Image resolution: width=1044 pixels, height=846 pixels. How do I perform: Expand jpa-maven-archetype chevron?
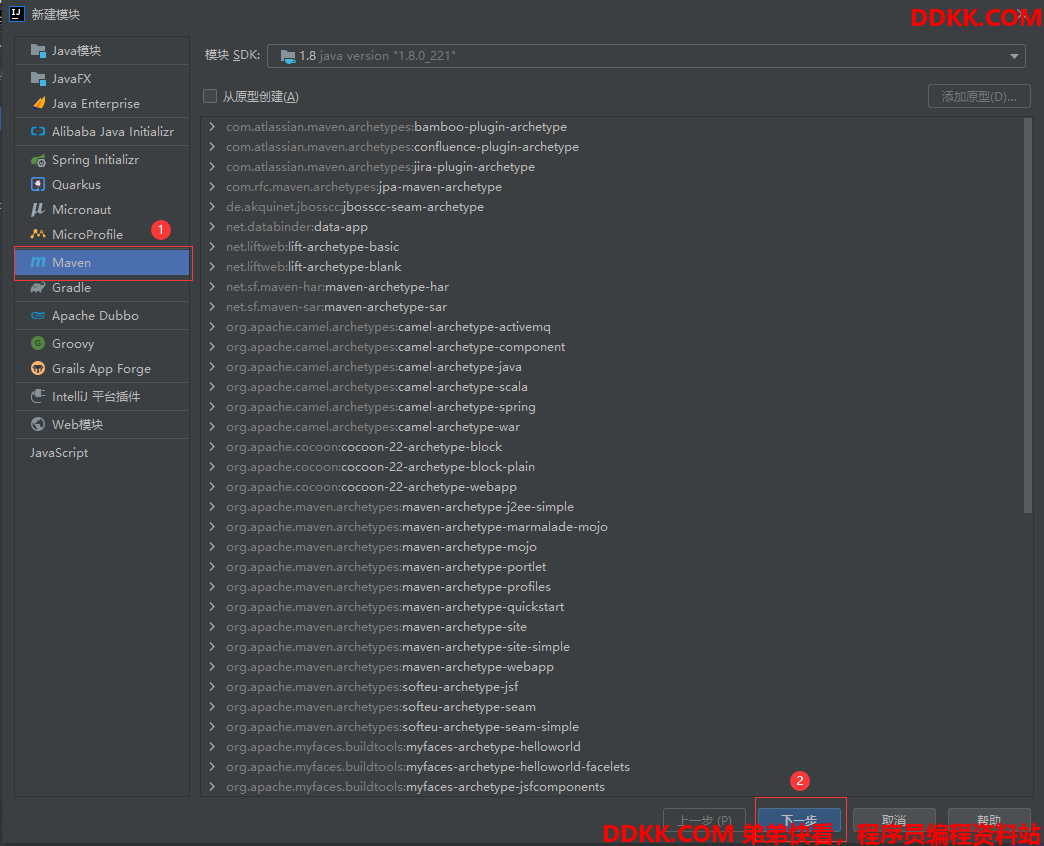[212, 186]
